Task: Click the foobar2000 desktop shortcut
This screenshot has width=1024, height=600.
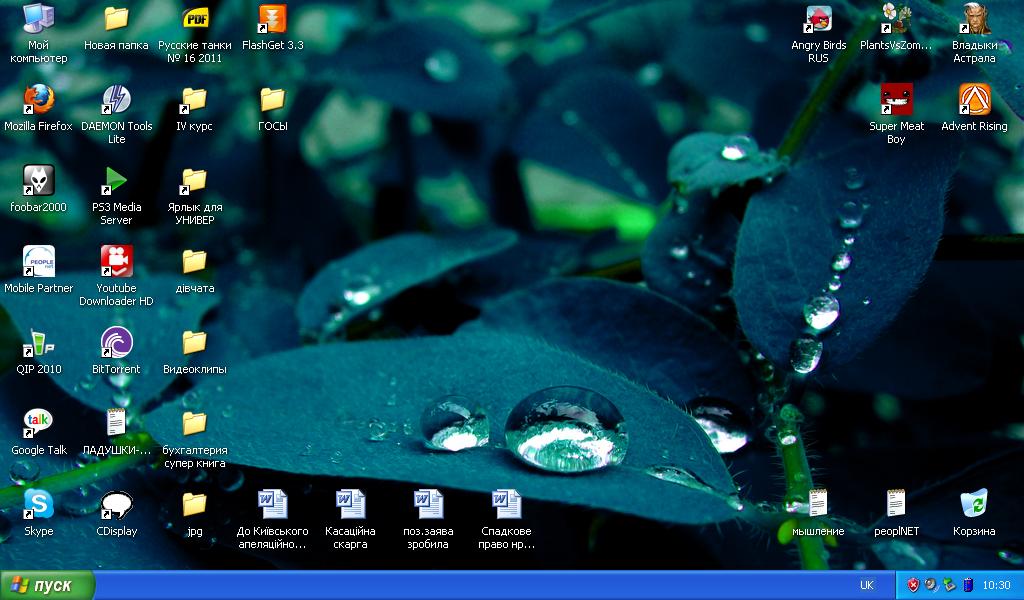Action: coord(38,181)
